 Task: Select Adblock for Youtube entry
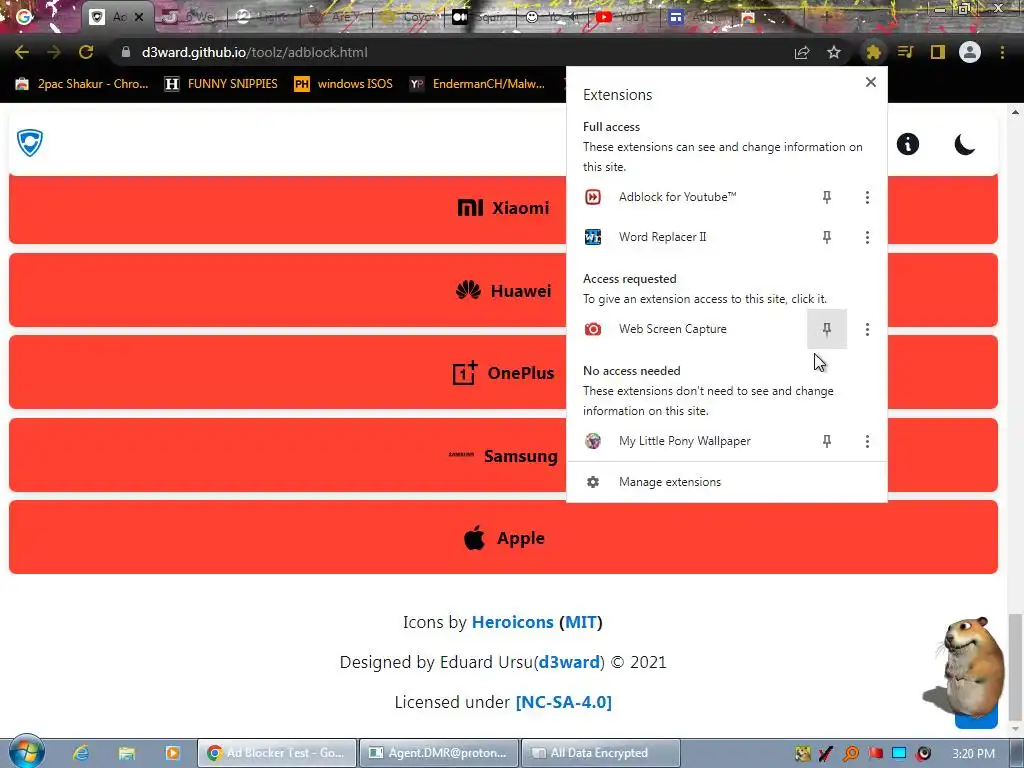click(x=688, y=197)
